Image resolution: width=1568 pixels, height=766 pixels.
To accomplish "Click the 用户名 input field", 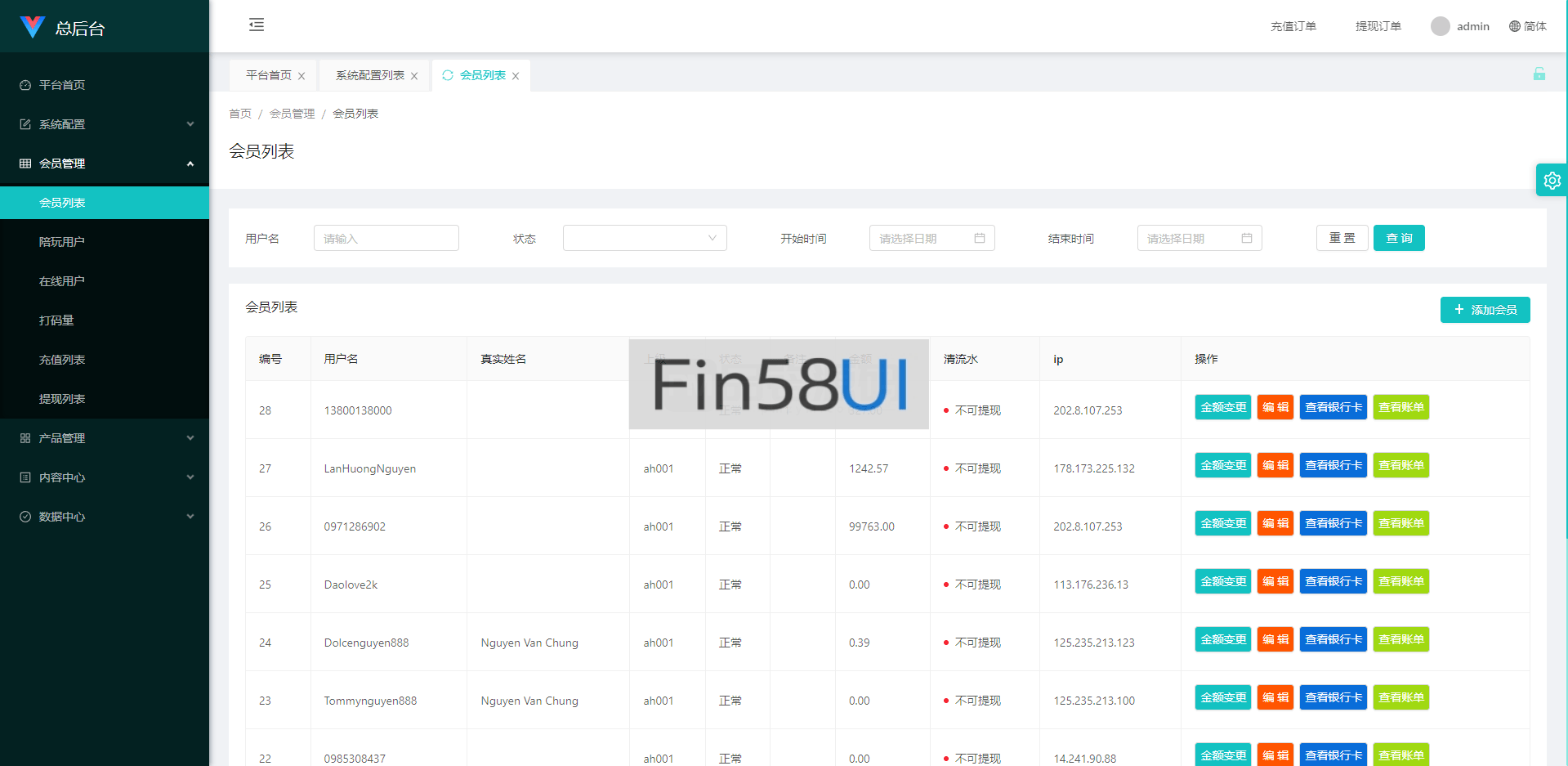I will point(386,238).
